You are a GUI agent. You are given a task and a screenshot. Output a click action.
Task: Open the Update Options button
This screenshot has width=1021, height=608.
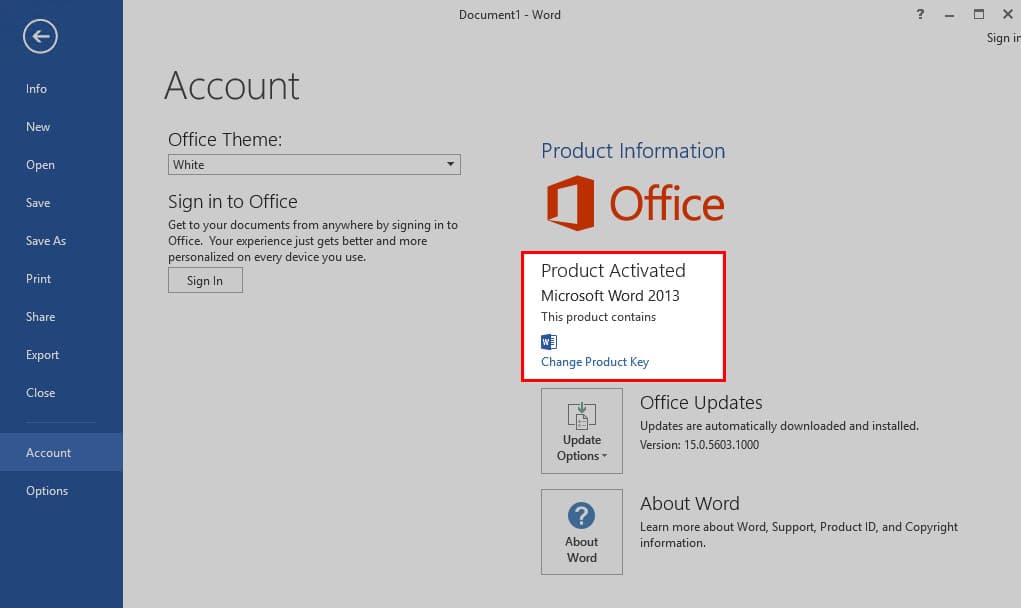[x=581, y=431]
